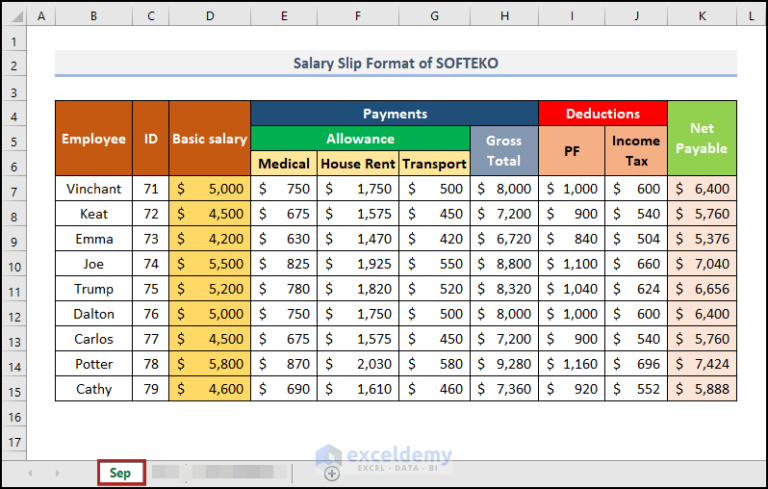The height and width of the screenshot is (489, 768).
Task: Select the cell with employee Cathy
Action: (94, 389)
